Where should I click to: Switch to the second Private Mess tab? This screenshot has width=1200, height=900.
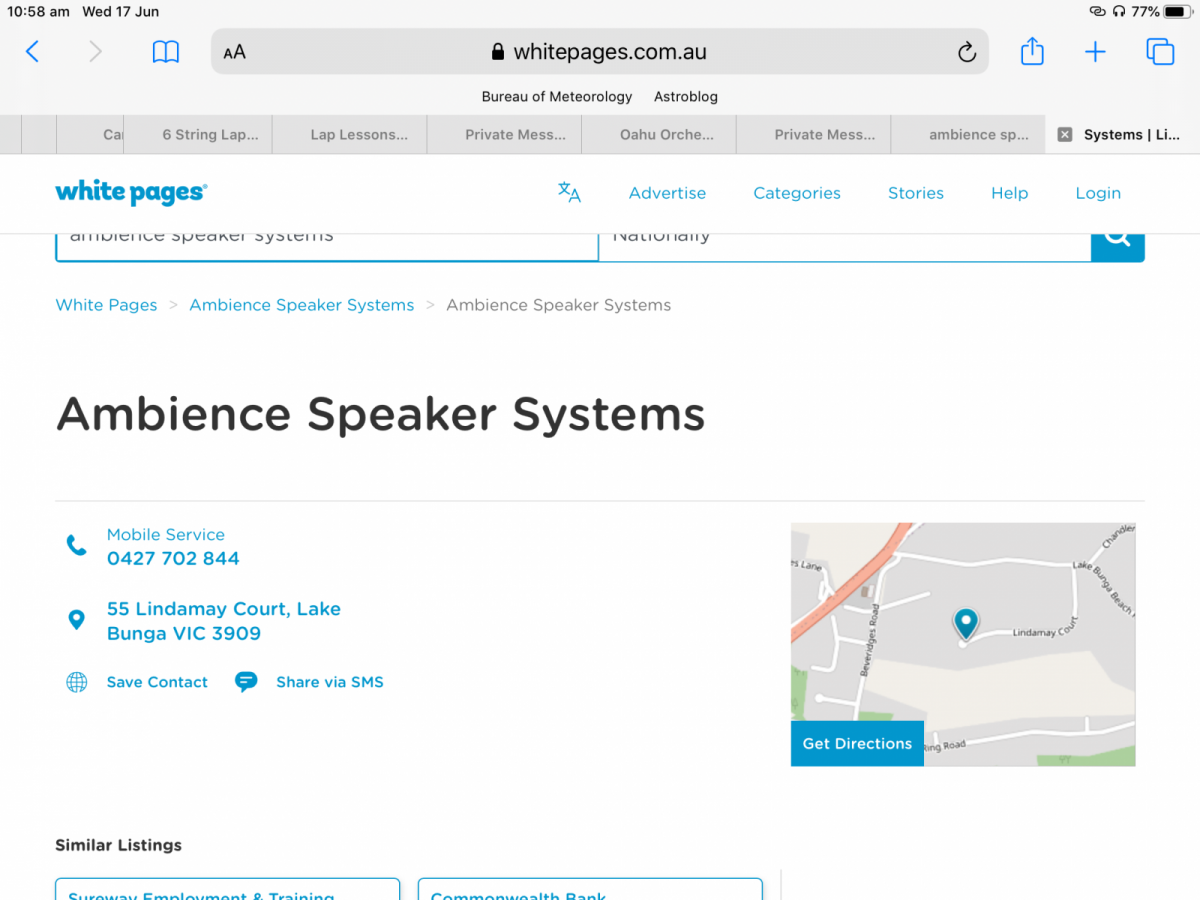(814, 134)
